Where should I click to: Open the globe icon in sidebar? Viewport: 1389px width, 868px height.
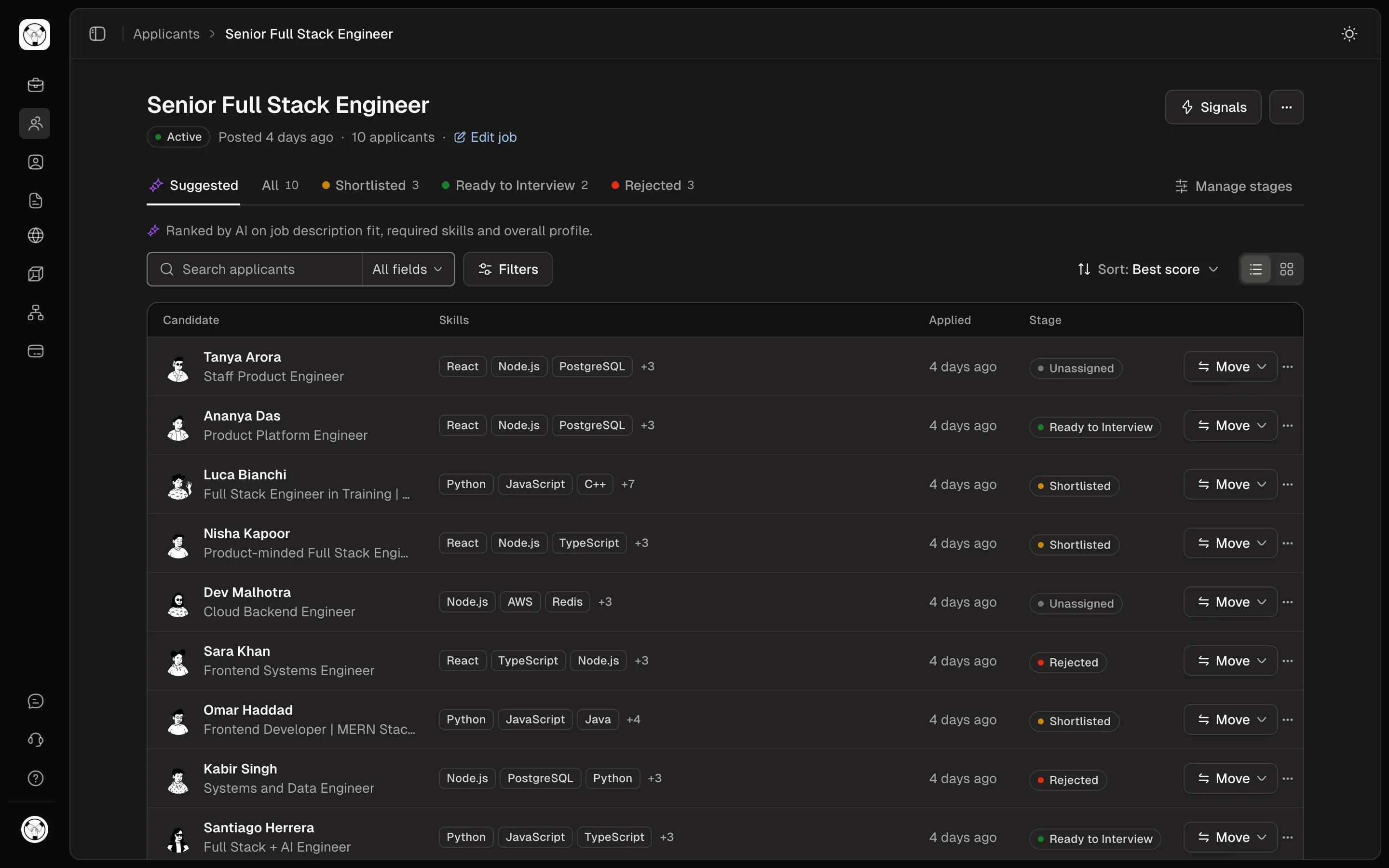pos(36,235)
